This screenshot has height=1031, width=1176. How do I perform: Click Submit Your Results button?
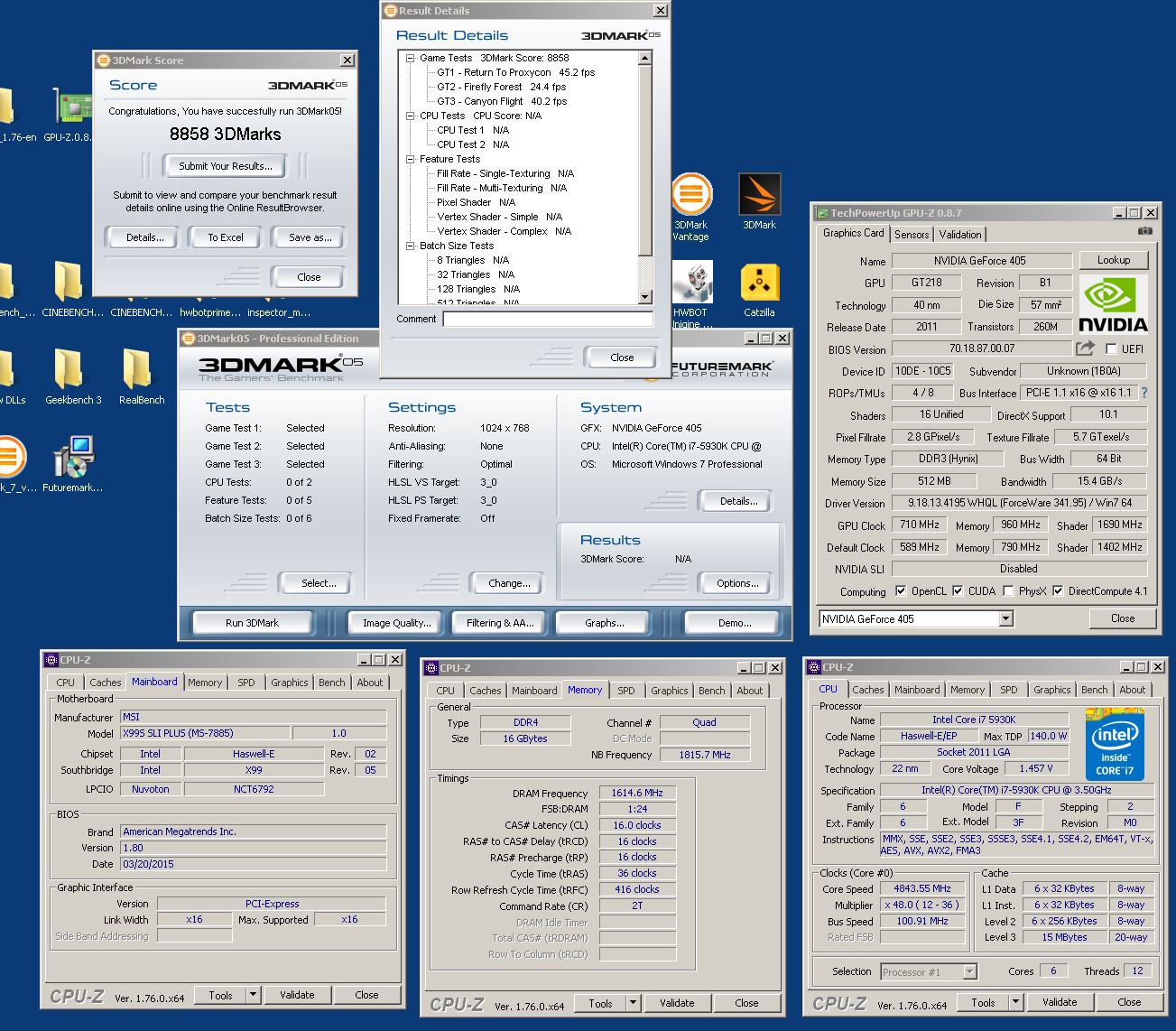225,166
